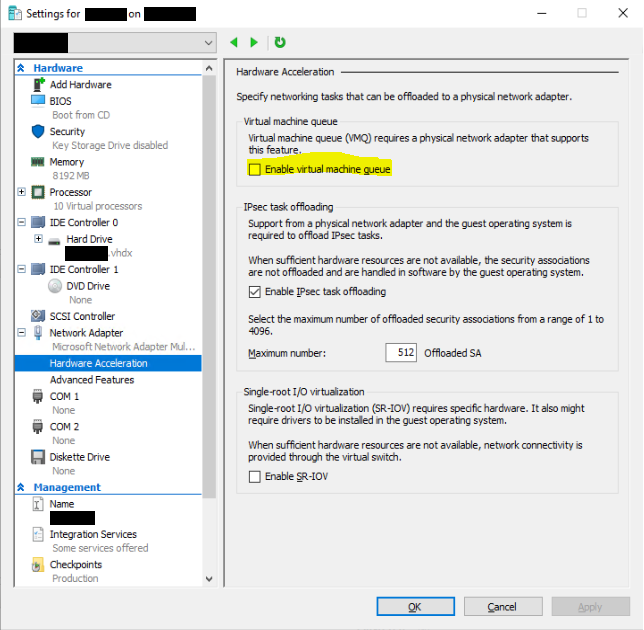Uncheck Enable IPsec task offloading
The height and width of the screenshot is (630, 644).
click(x=254, y=292)
